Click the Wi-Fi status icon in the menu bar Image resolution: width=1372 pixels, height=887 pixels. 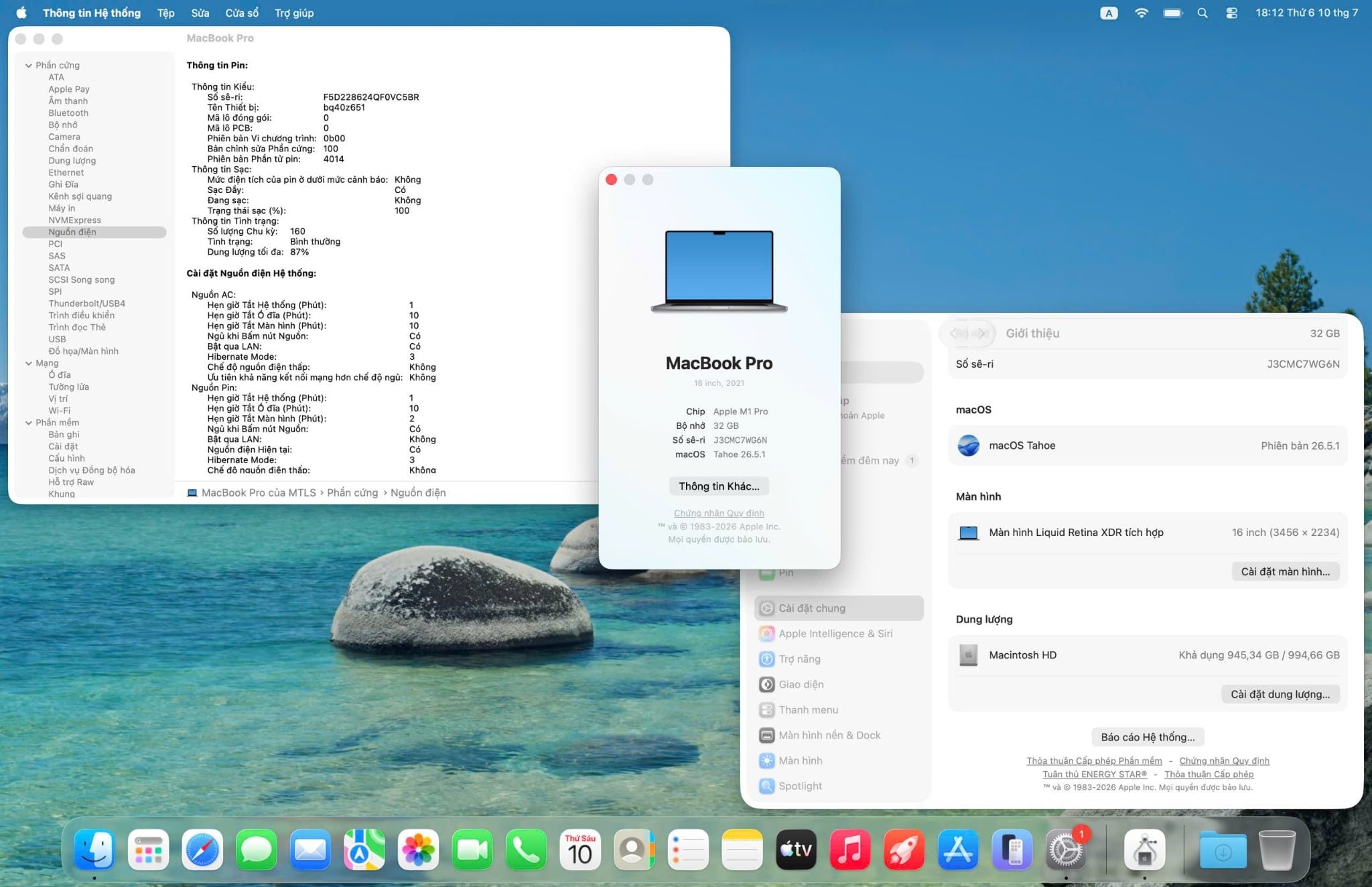[x=1141, y=13]
